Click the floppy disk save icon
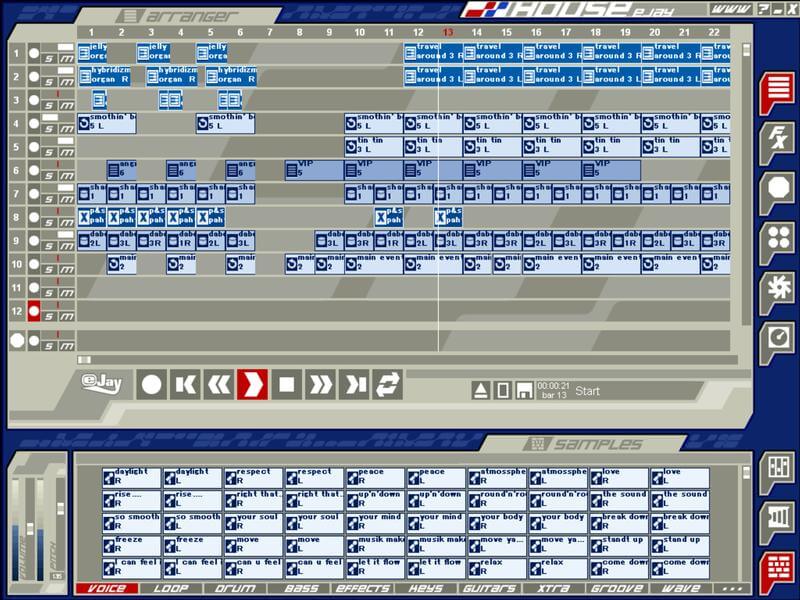 tap(523, 390)
